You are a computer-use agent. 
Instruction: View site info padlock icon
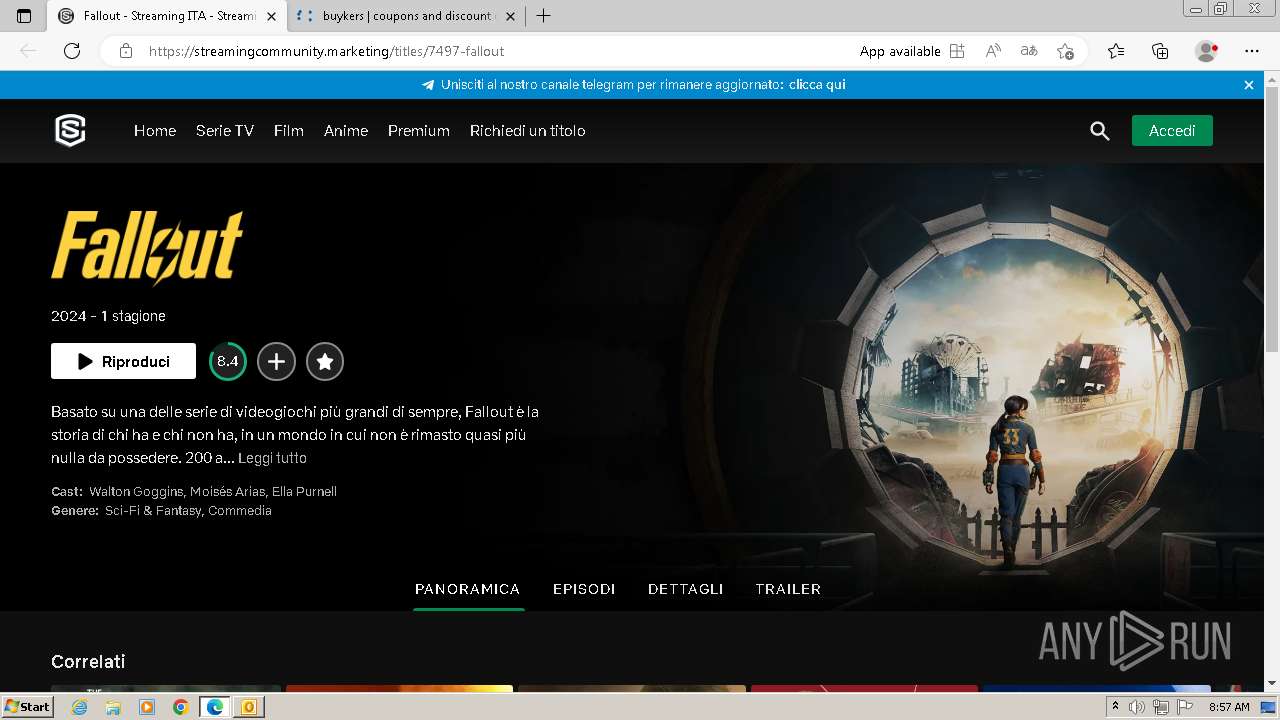tap(126, 51)
